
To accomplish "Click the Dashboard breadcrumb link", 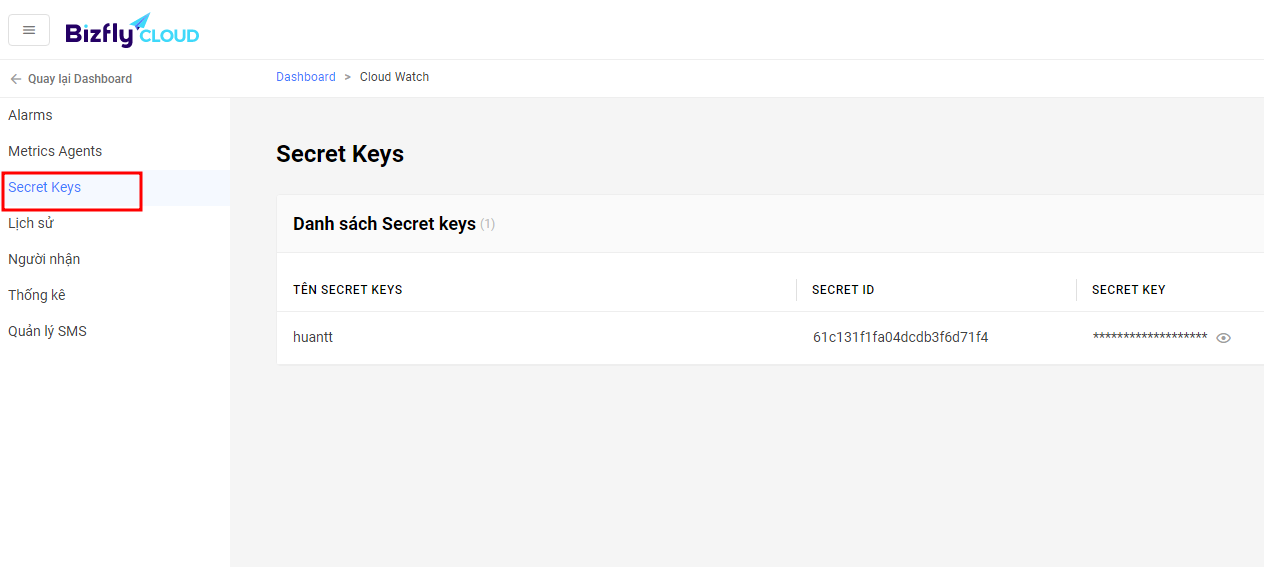I will (306, 77).
